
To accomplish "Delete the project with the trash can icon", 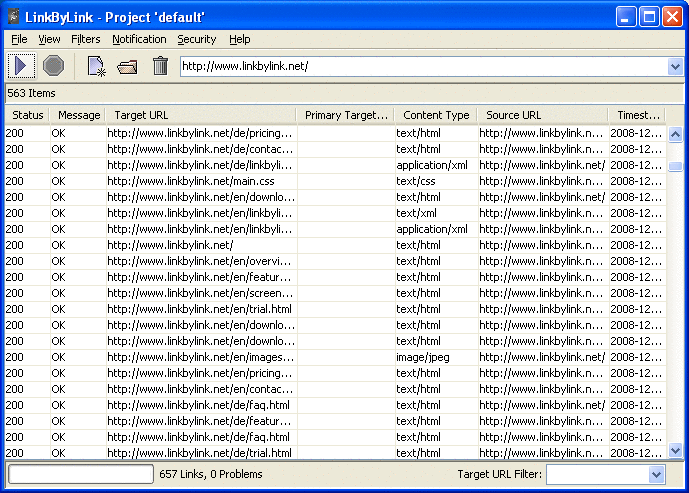I will click(160, 66).
